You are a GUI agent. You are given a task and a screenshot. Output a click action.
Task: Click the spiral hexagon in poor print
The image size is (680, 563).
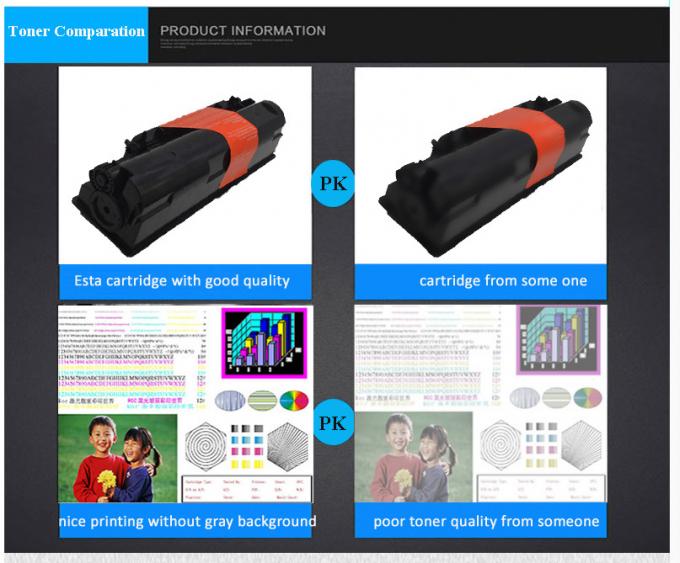[500, 445]
